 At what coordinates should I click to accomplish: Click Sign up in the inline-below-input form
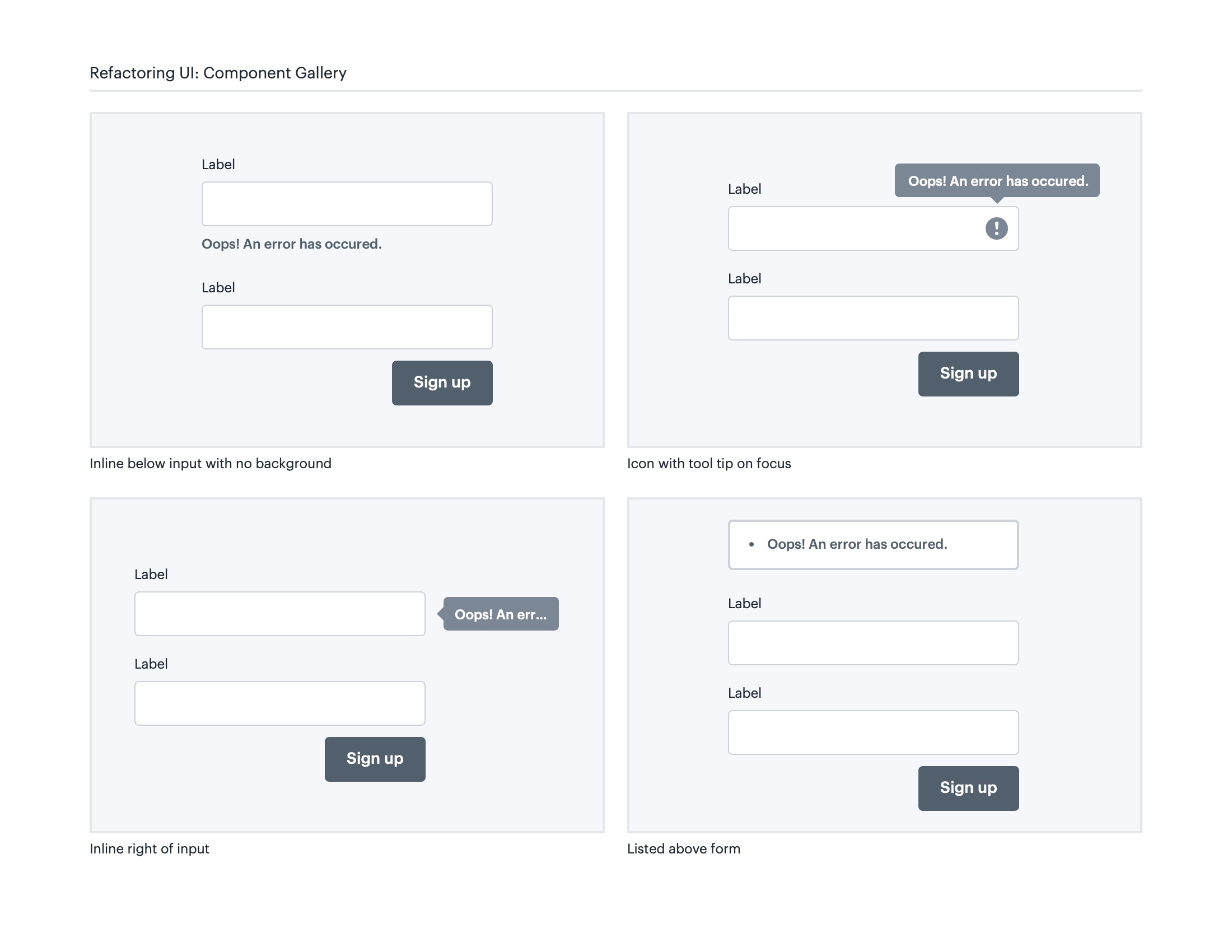(442, 382)
